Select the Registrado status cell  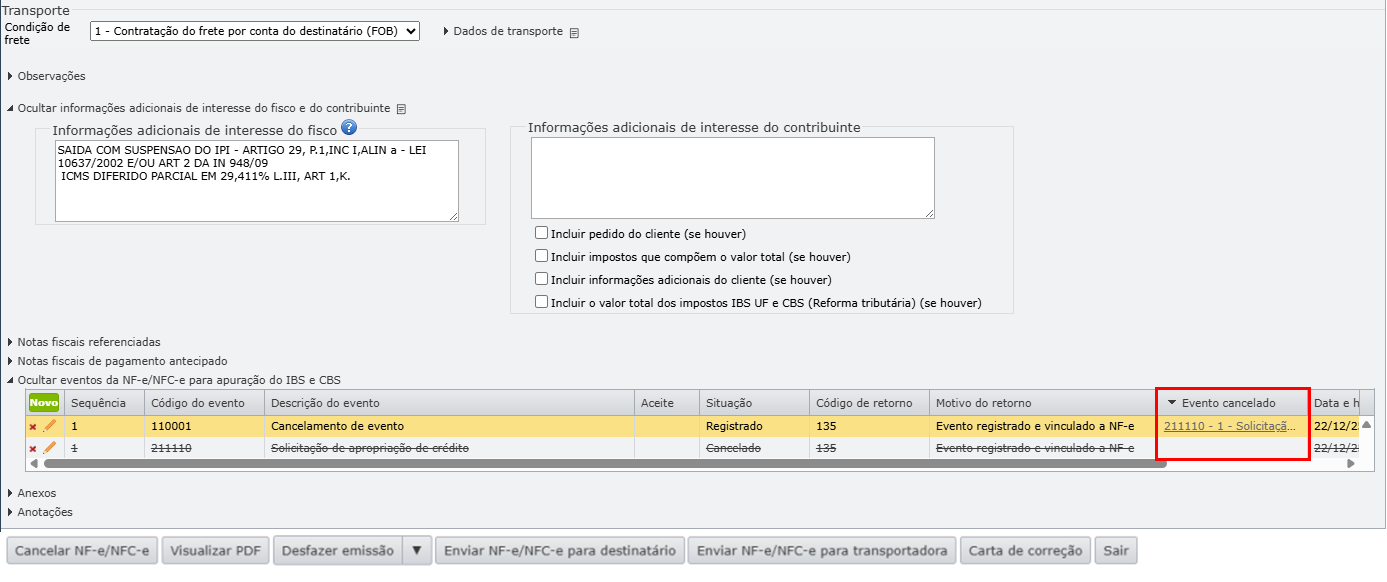[754, 426]
